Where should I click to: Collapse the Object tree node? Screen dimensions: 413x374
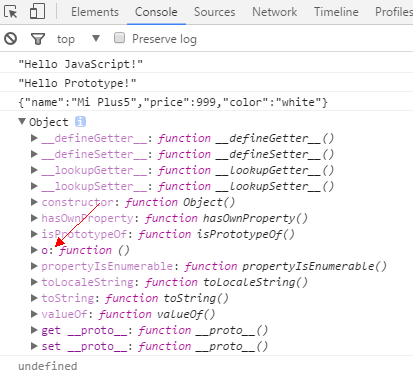click(x=22, y=121)
